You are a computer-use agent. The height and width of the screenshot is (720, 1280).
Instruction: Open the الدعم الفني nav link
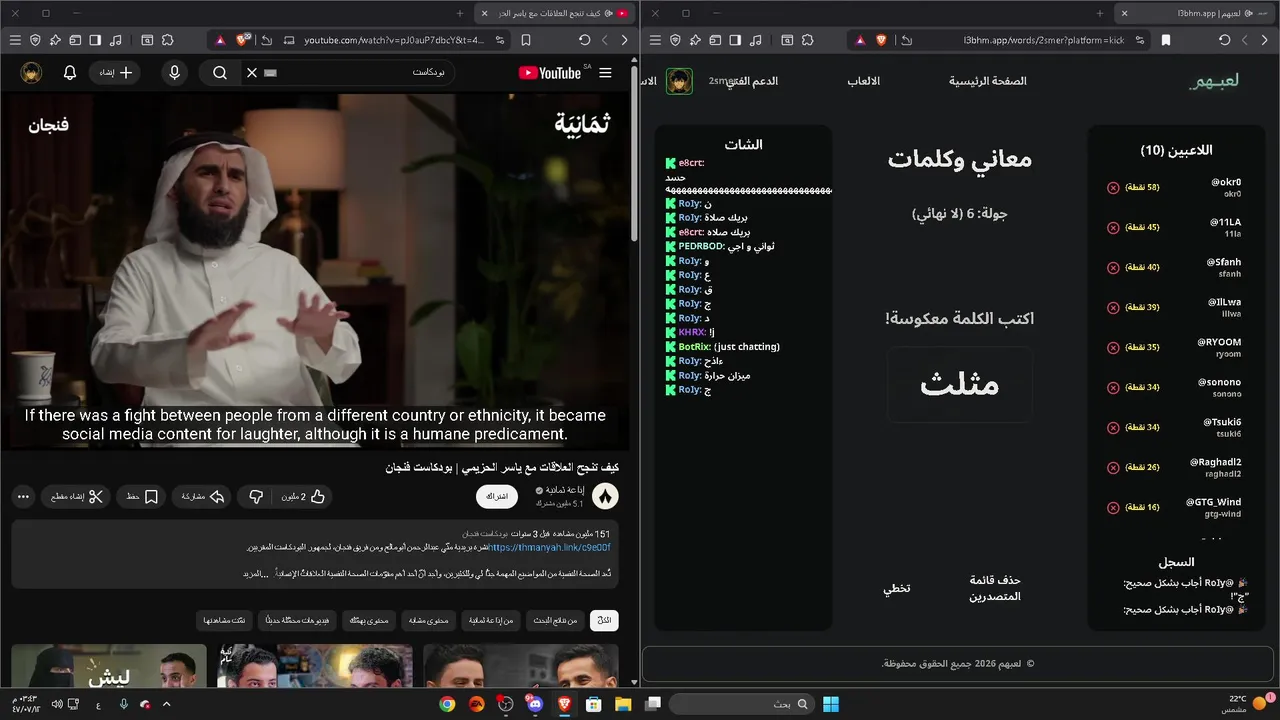[752, 81]
